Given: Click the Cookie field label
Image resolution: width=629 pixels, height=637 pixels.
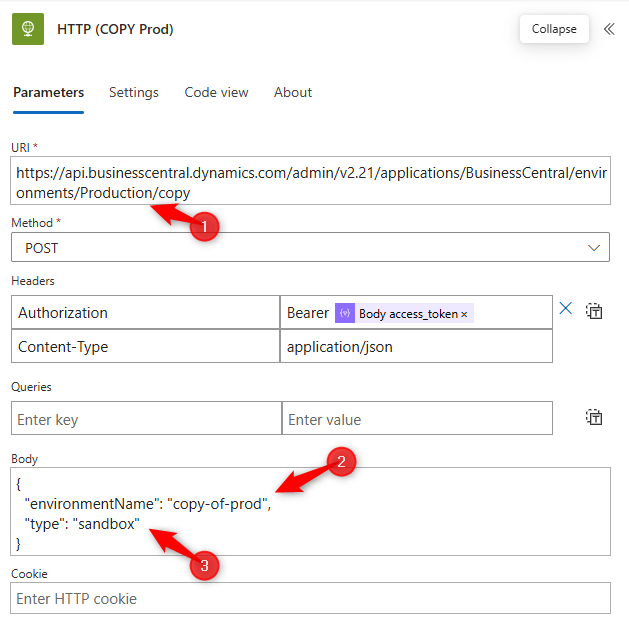Looking at the screenshot, I should pos(29,574).
